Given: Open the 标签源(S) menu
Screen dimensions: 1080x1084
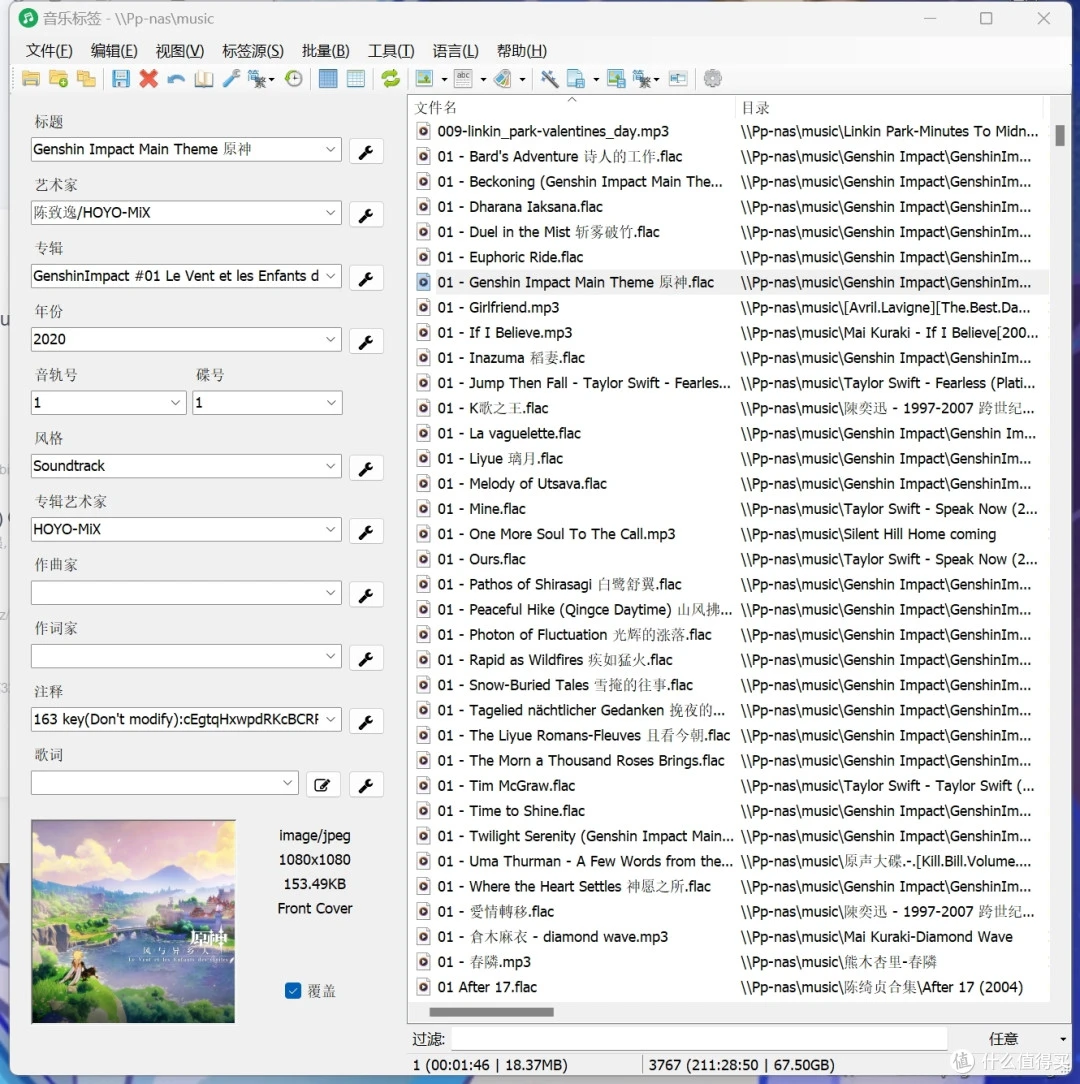Looking at the screenshot, I should tap(252, 51).
